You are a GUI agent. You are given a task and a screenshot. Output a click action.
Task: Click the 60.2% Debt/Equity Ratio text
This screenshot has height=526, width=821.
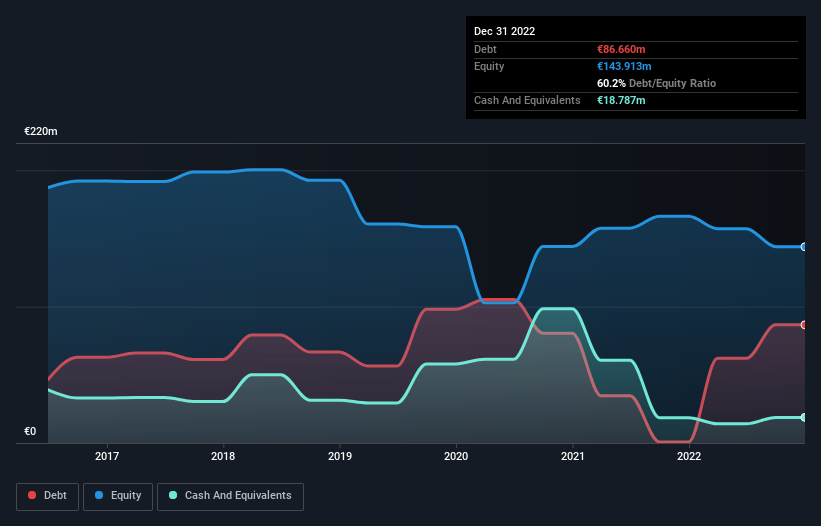point(657,83)
